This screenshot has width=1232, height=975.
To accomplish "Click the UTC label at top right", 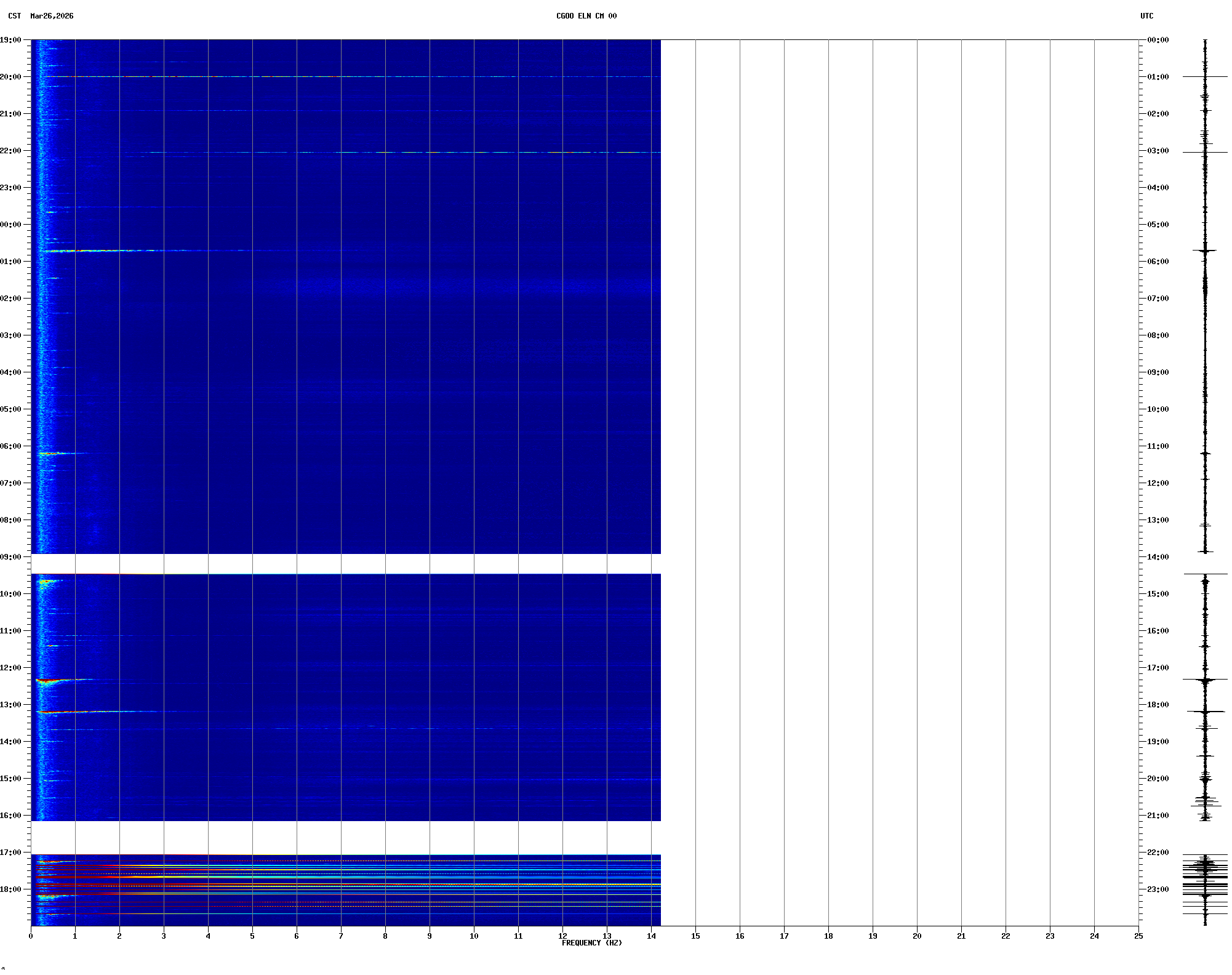I will pyautogui.click(x=1146, y=16).
